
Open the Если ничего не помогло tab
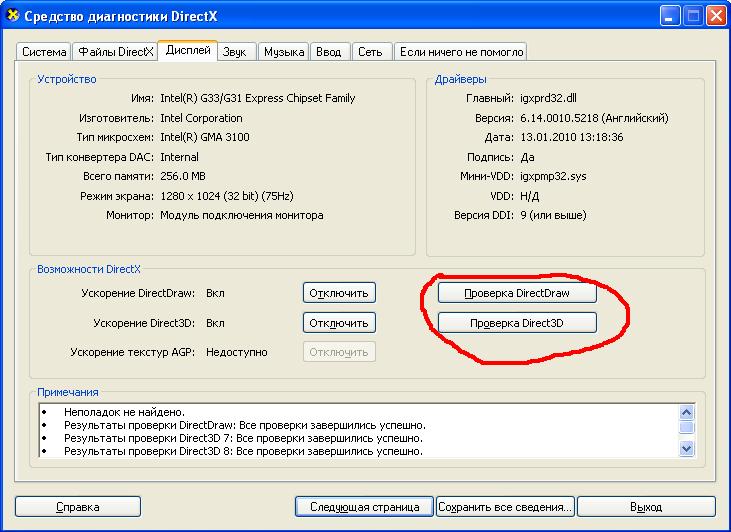point(461,52)
